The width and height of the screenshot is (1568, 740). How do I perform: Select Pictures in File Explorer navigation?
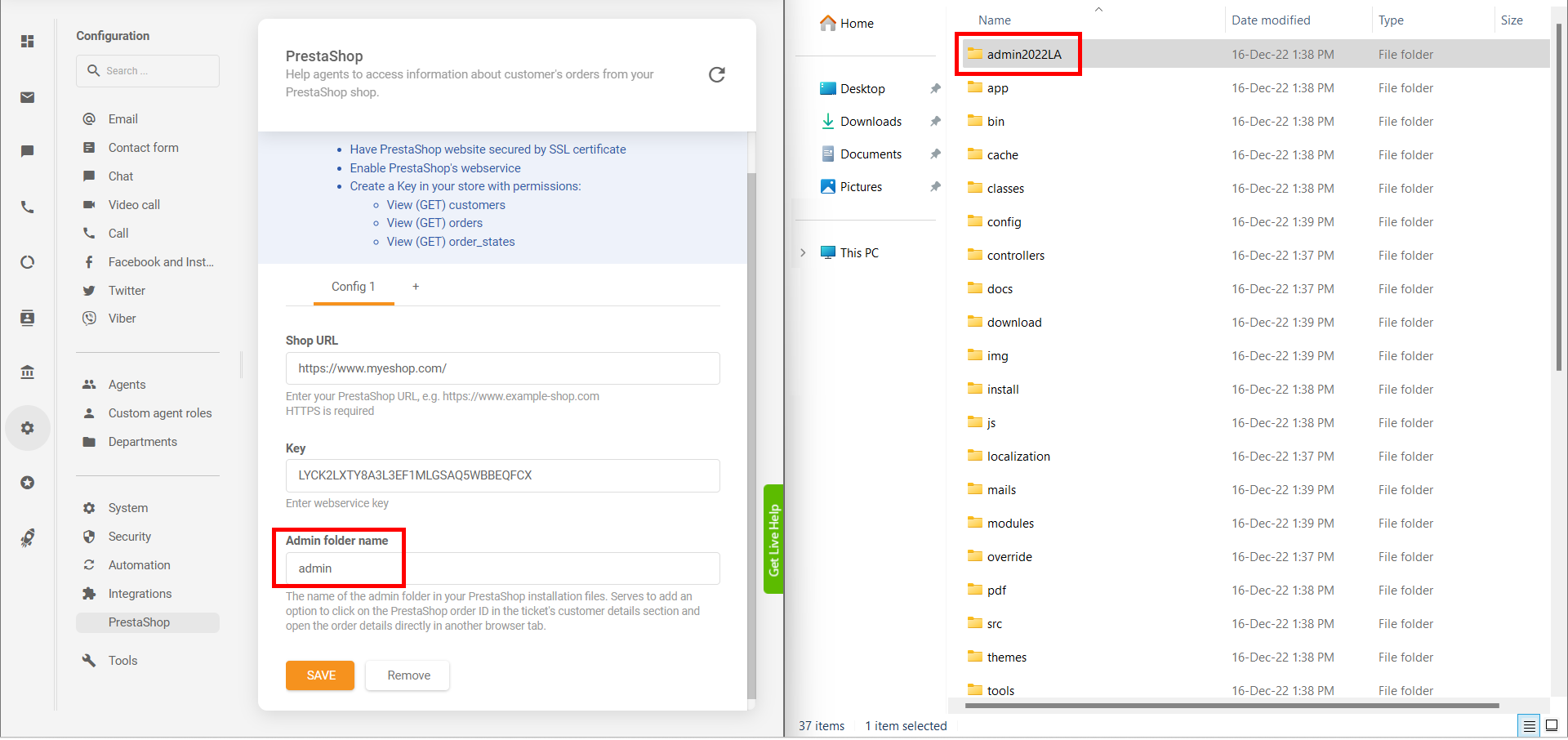click(x=852, y=187)
